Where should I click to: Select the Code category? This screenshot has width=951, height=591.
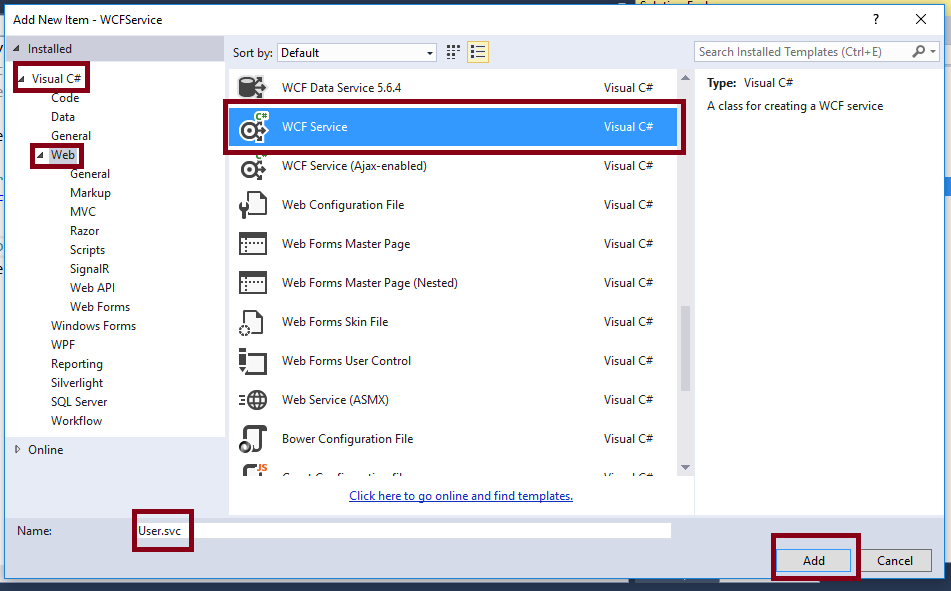pos(65,98)
